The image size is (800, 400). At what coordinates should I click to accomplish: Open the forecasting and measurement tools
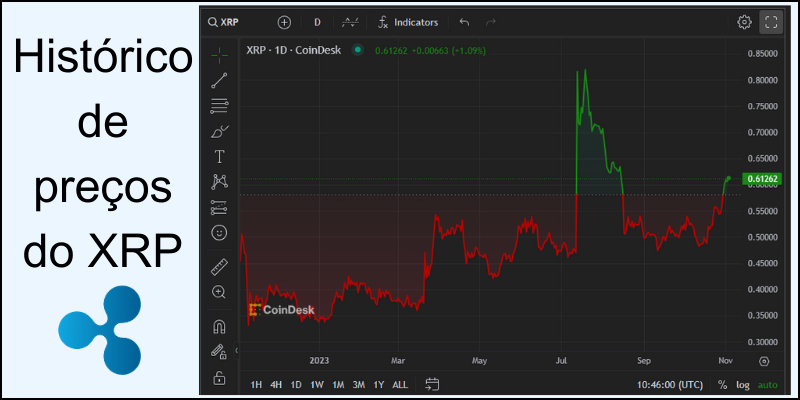pos(219,208)
